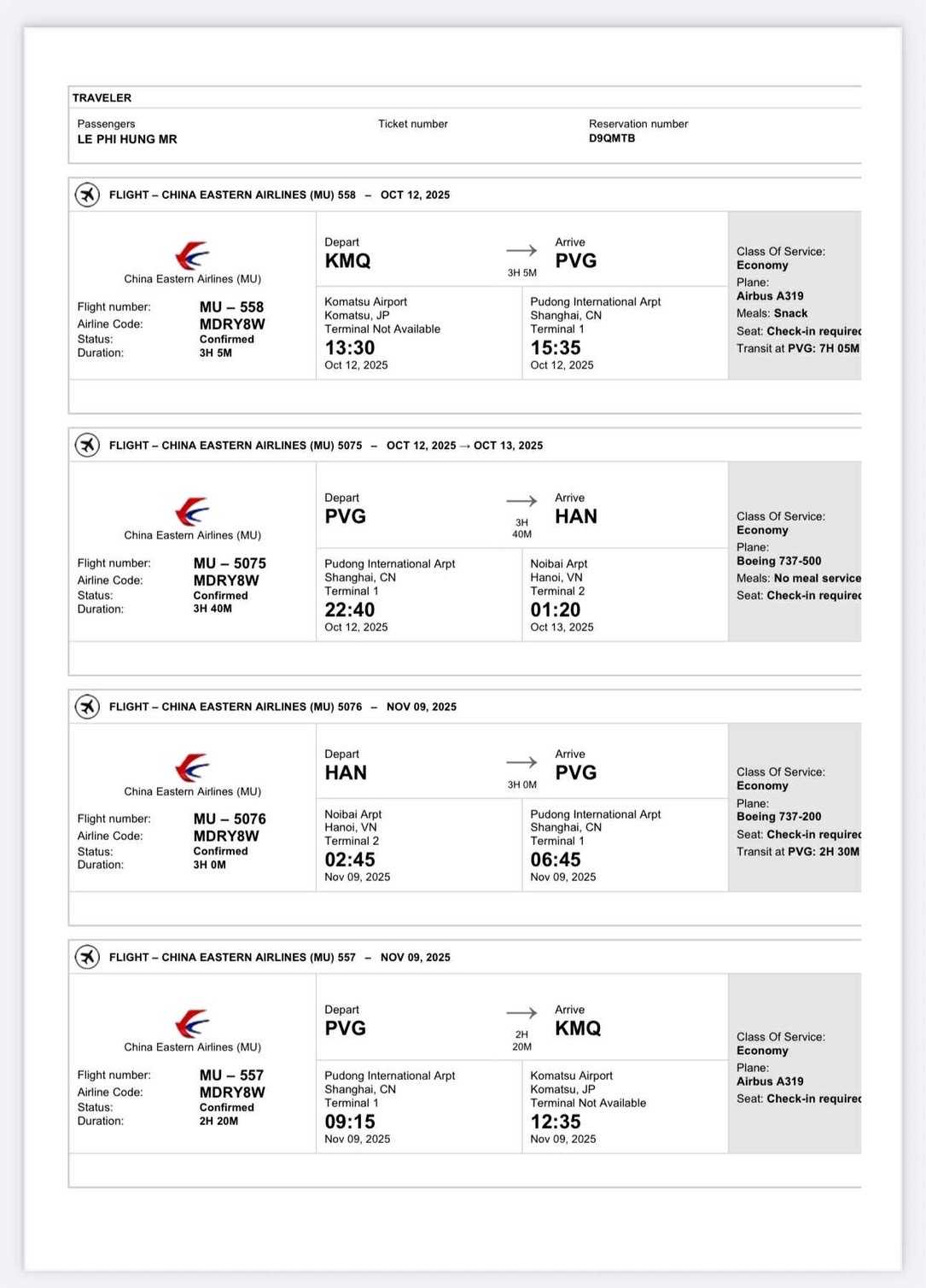Click the airplane icon beside flight MU 5076 header
The width and height of the screenshot is (926, 1288).
point(87,707)
